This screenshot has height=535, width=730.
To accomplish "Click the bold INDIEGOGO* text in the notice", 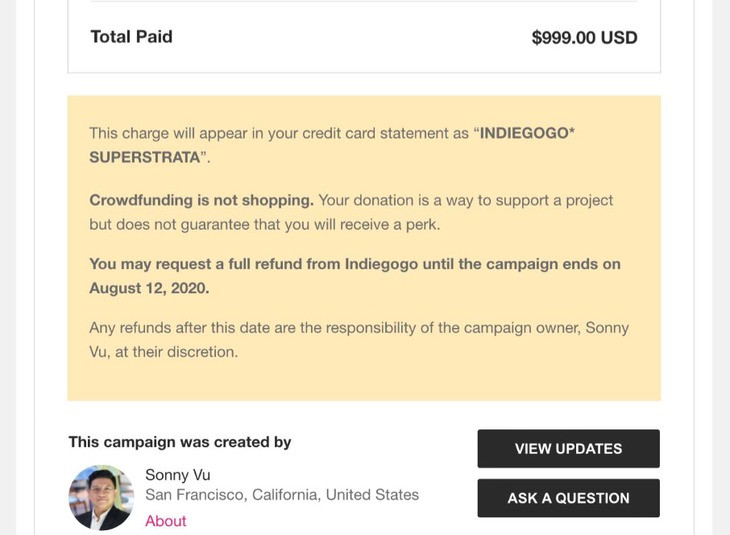I will (x=527, y=133).
